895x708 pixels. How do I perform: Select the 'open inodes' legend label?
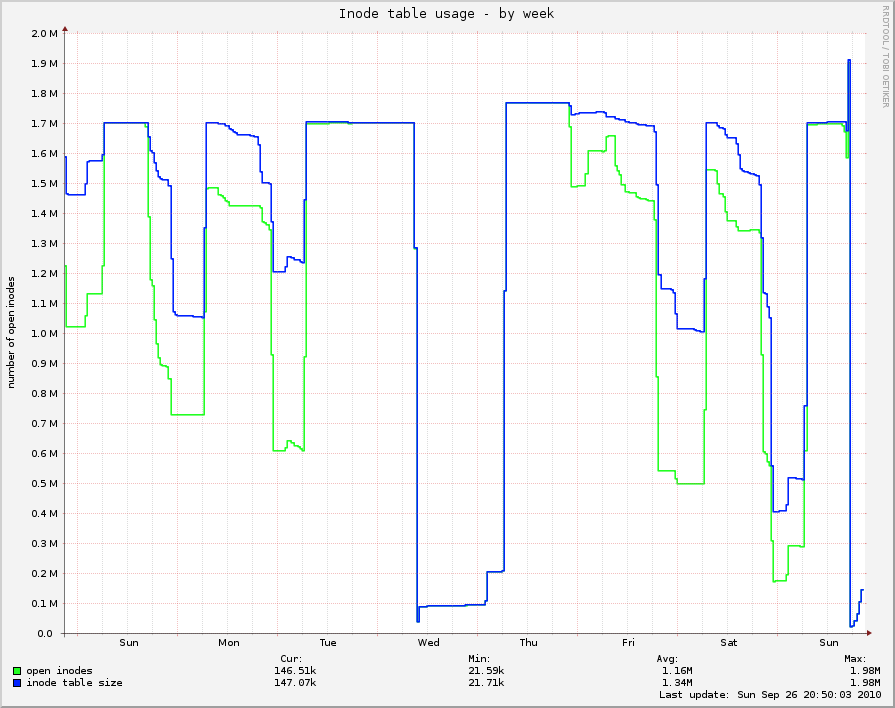point(59,671)
